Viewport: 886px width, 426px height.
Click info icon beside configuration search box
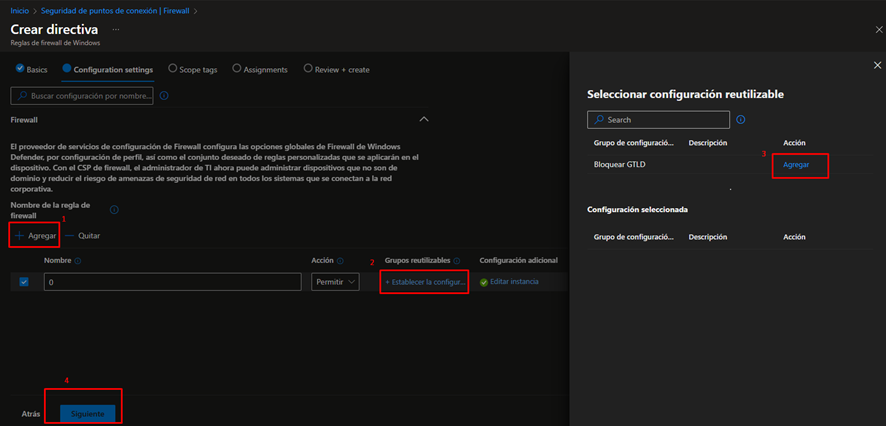[164, 96]
